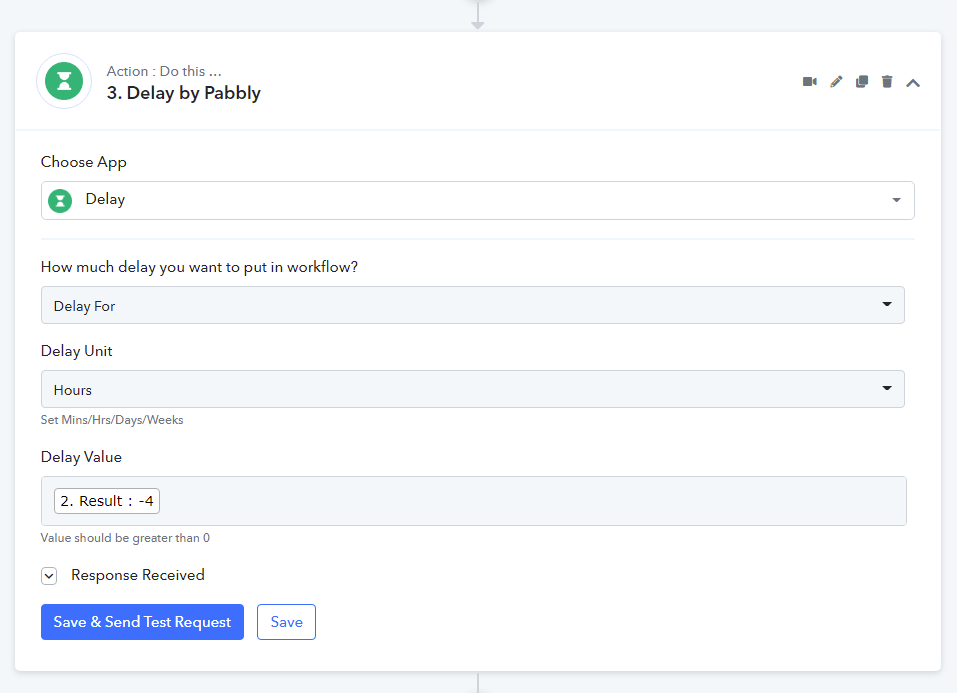Screen dimensions: 957x693
Task: Open the Delay For dropdown
Action: pos(472,305)
